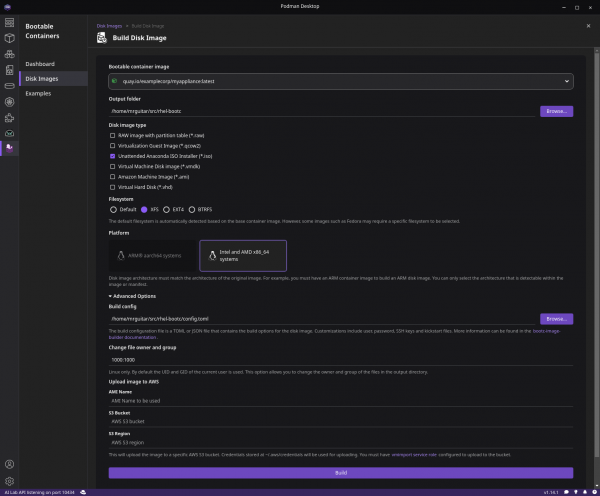Open the Kubernetes wheel icon
The width and height of the screenshot is (600, 496).
tap(10, 102)
